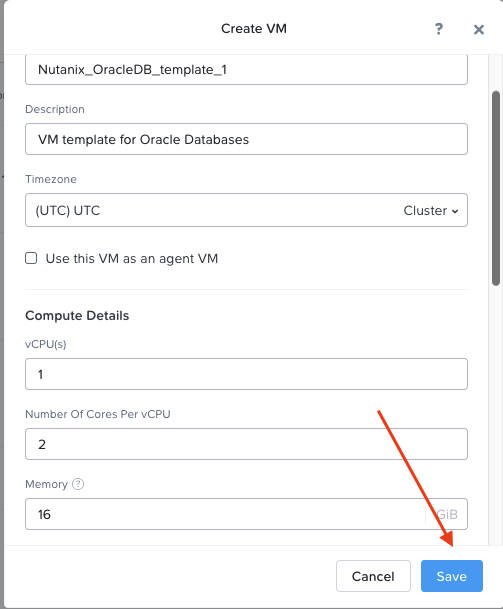
Task: Open the Timezone dropdown
Action: pos(246,210)
